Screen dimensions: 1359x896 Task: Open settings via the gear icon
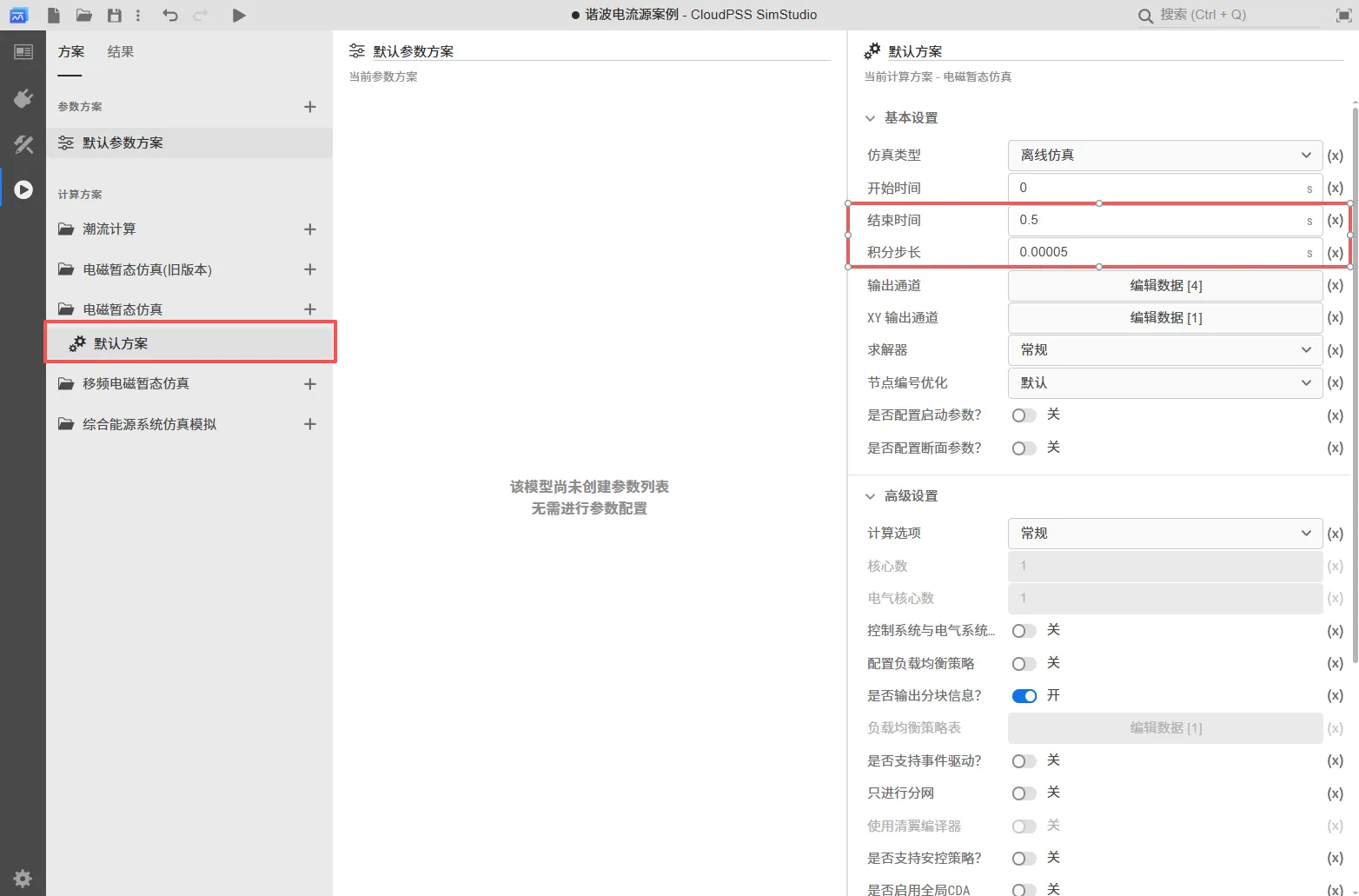pyautogui.click(x=23, y=878)
